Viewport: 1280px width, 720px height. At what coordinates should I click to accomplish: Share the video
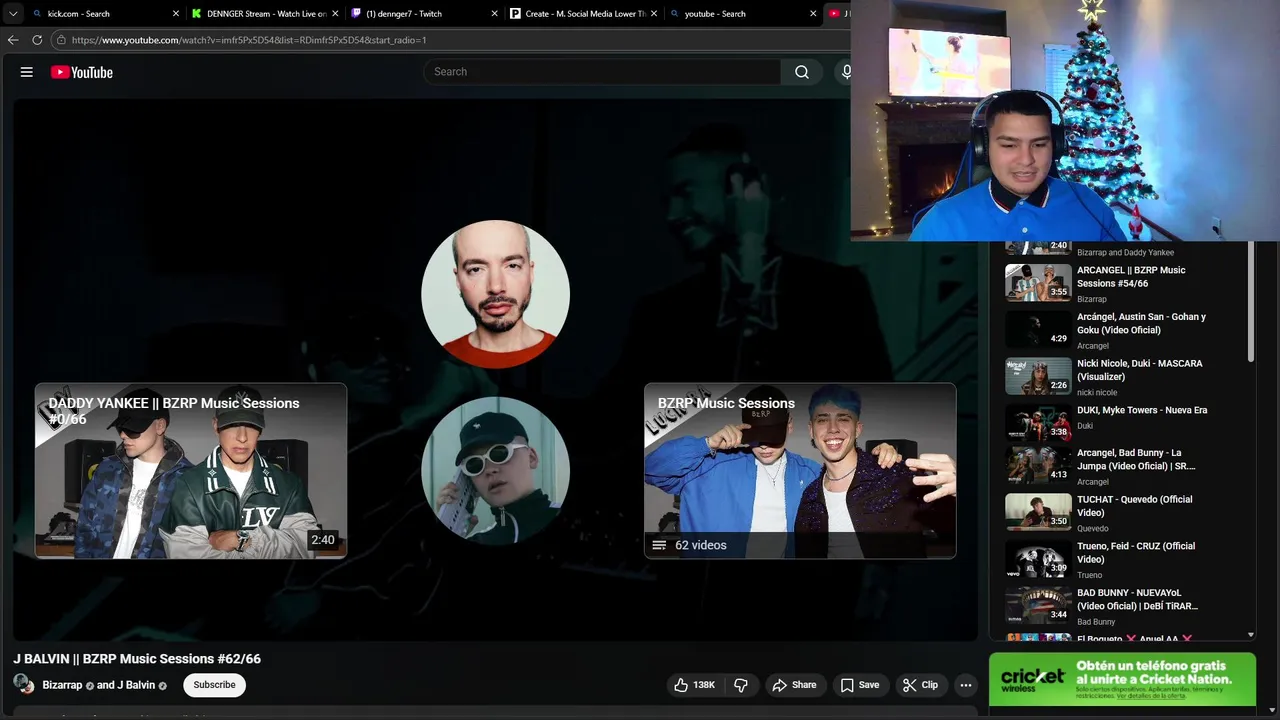[795, 685]
